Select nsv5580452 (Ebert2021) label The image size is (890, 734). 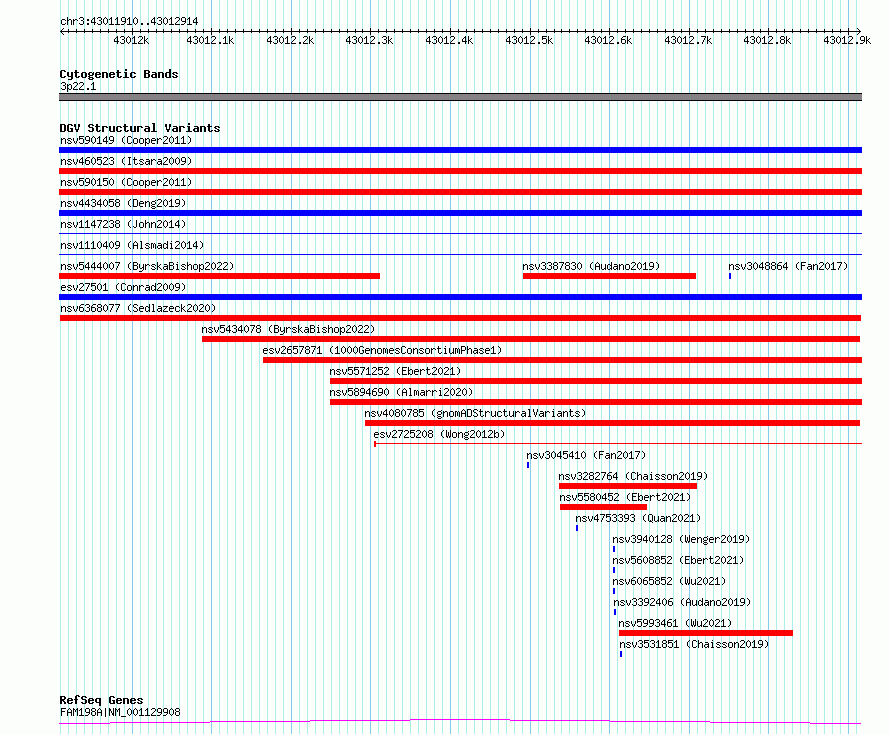625,497
